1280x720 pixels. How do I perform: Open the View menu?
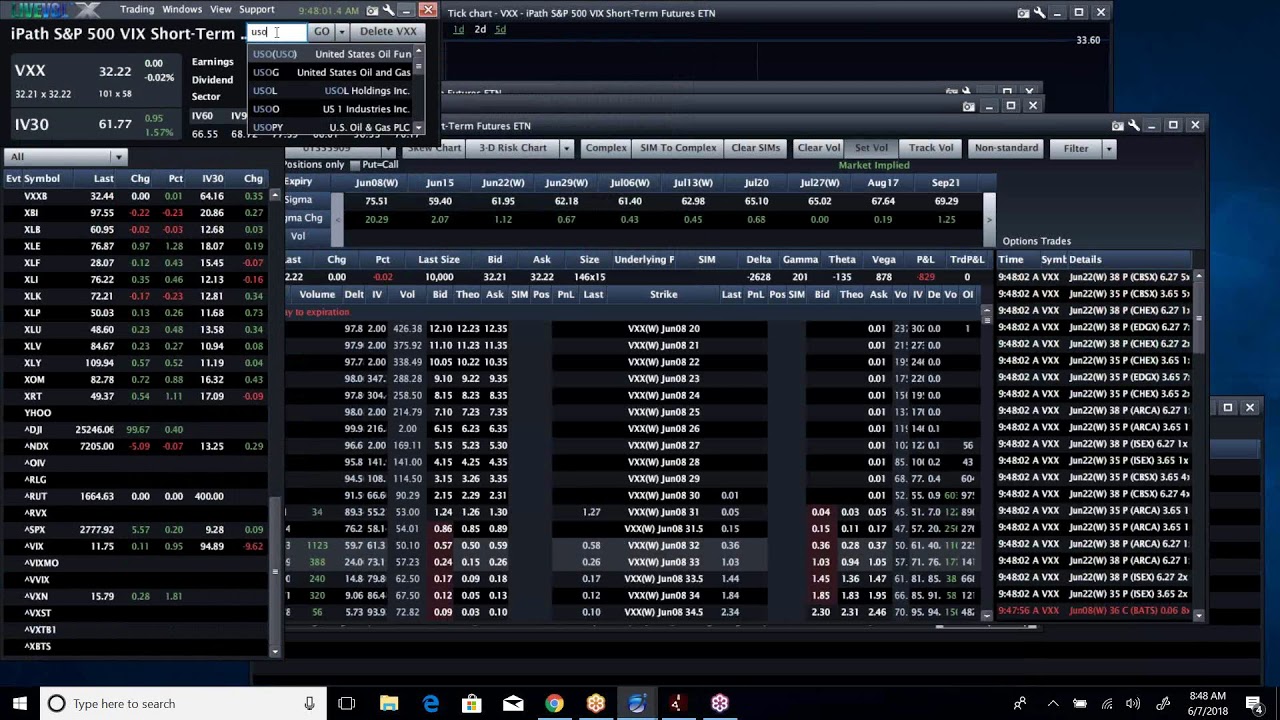pos(221,9)
